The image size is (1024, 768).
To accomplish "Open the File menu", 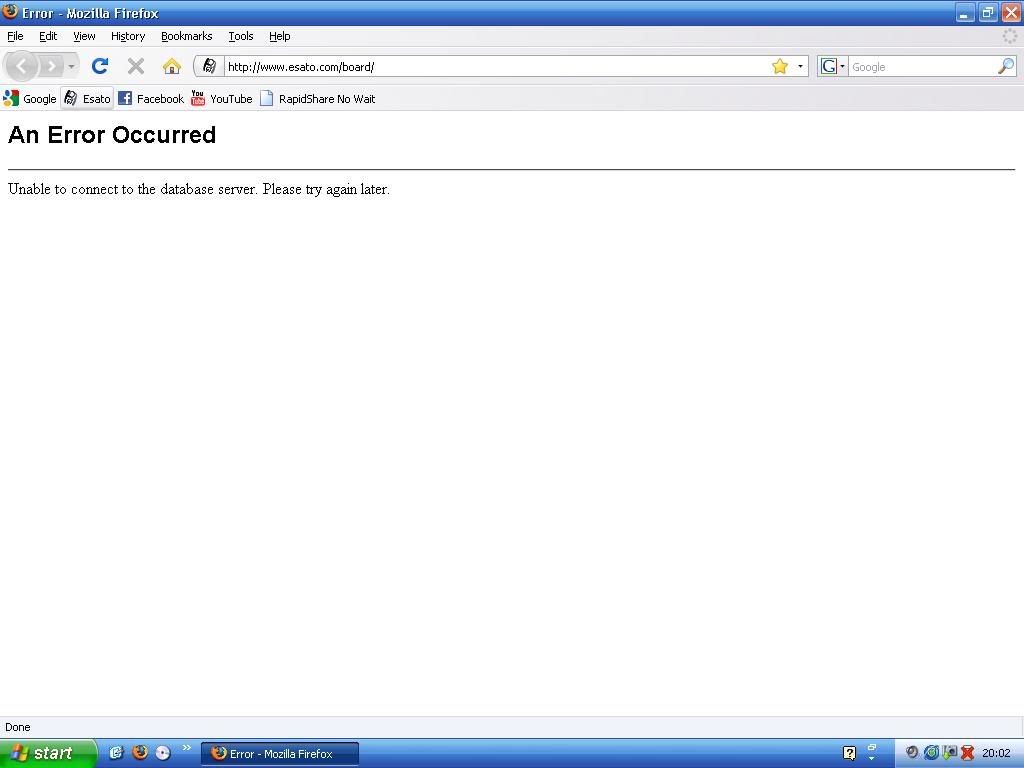I will coord(15,36).
